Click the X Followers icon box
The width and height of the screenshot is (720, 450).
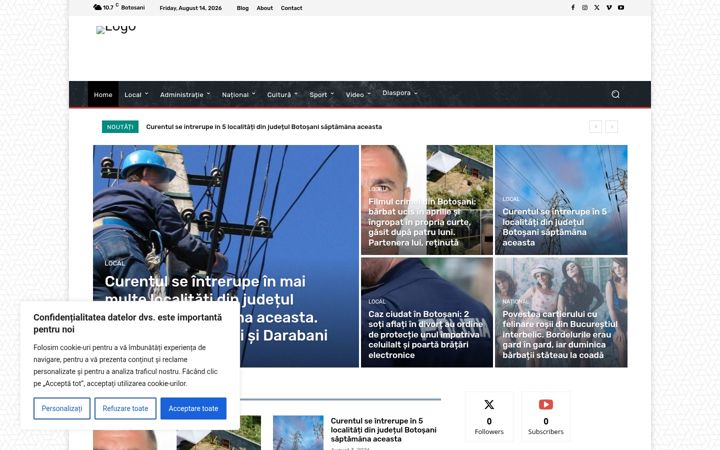(489, 416)
